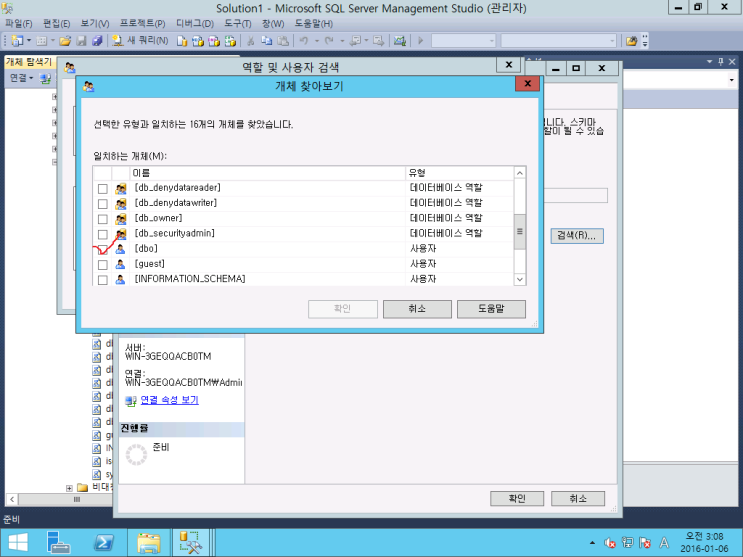Click the Save toolbar icon
The height and width of the screenshot is (557, 743).
tap(82, 41)
